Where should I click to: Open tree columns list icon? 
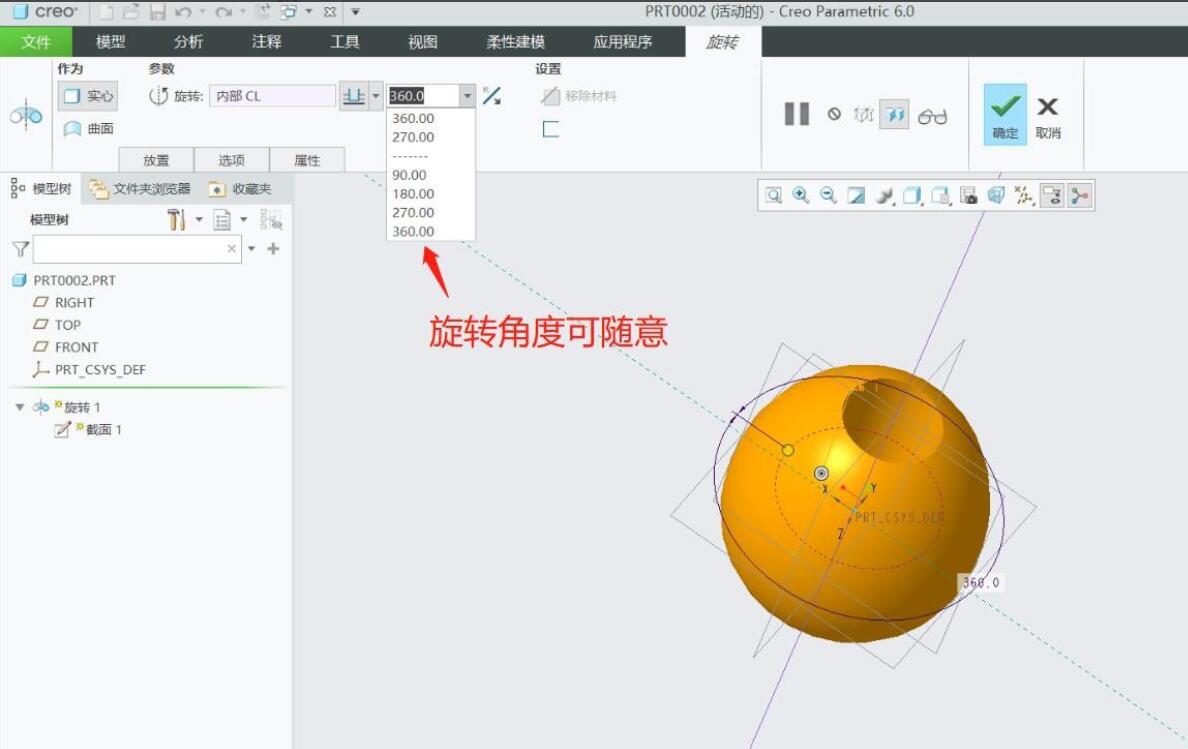click(222, 220)
